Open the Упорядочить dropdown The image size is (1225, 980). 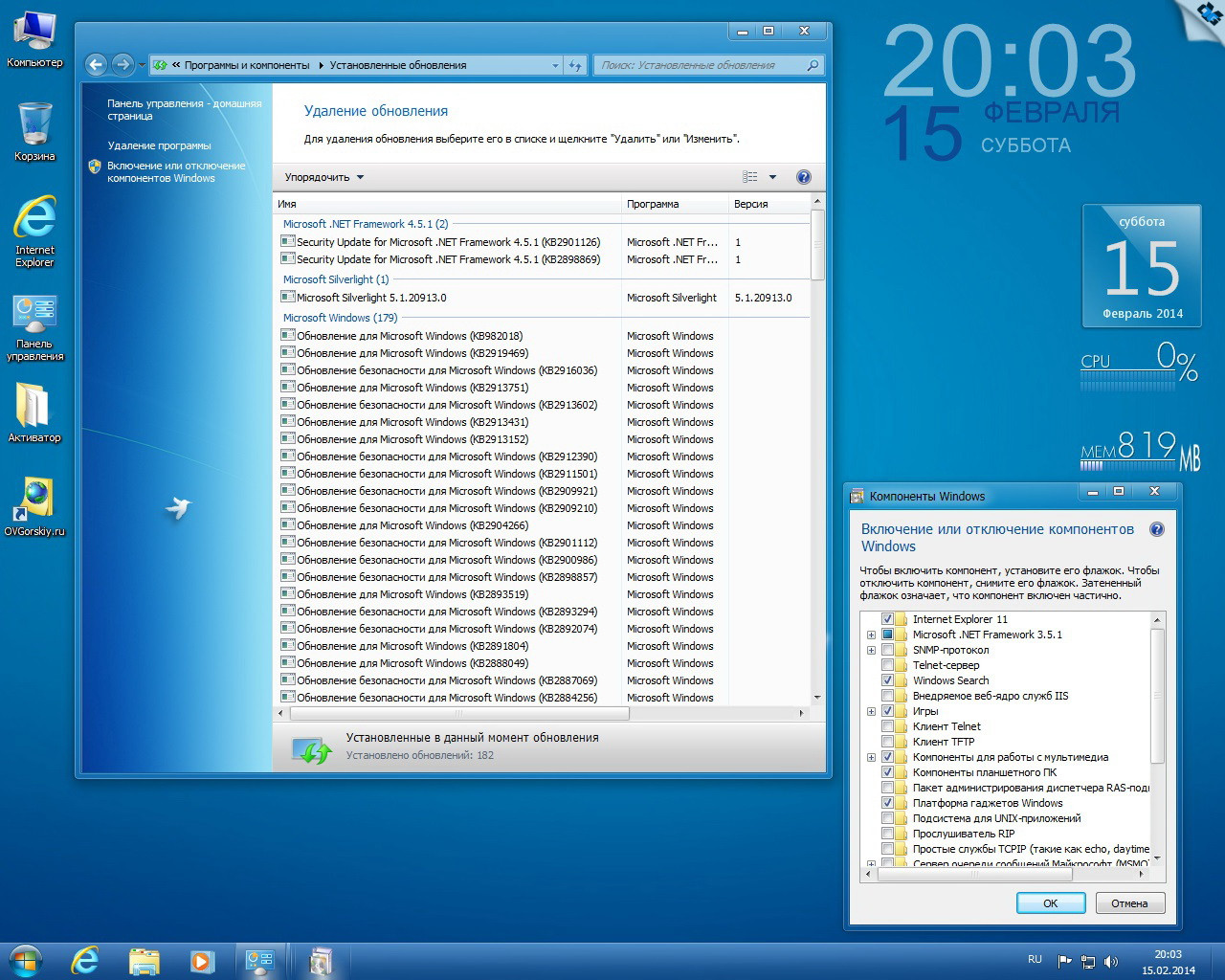click(324, 177)
